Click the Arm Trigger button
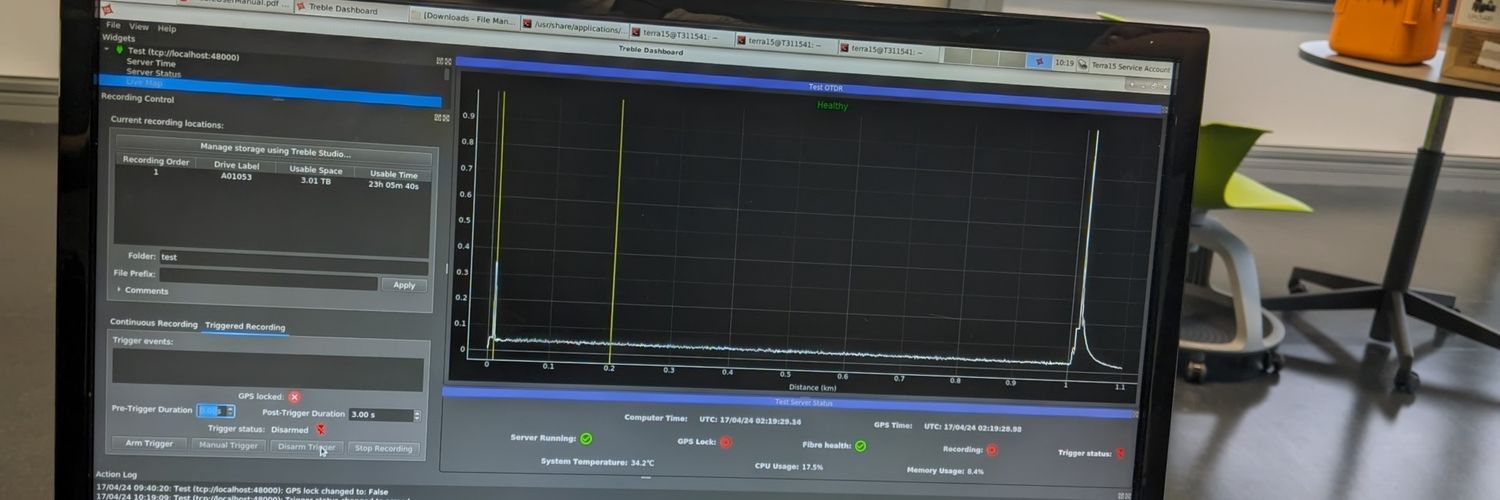The height and width of the screenshot is (500, 1500). pos(149,443)
